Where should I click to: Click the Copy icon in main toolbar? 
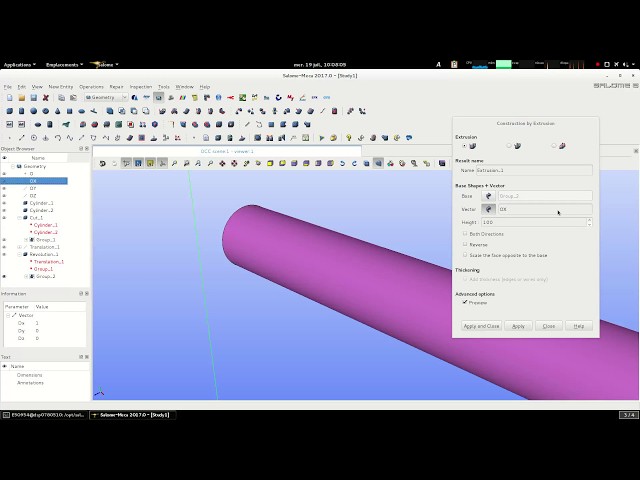pos(62,98)
